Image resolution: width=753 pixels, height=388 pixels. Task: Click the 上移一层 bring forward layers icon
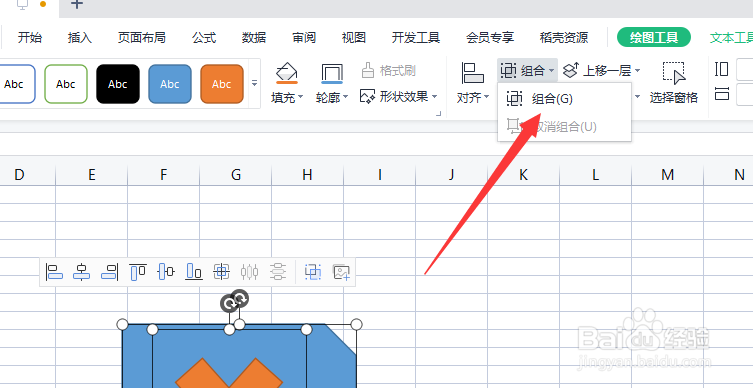pyautogui.click(x=570, y=71)
